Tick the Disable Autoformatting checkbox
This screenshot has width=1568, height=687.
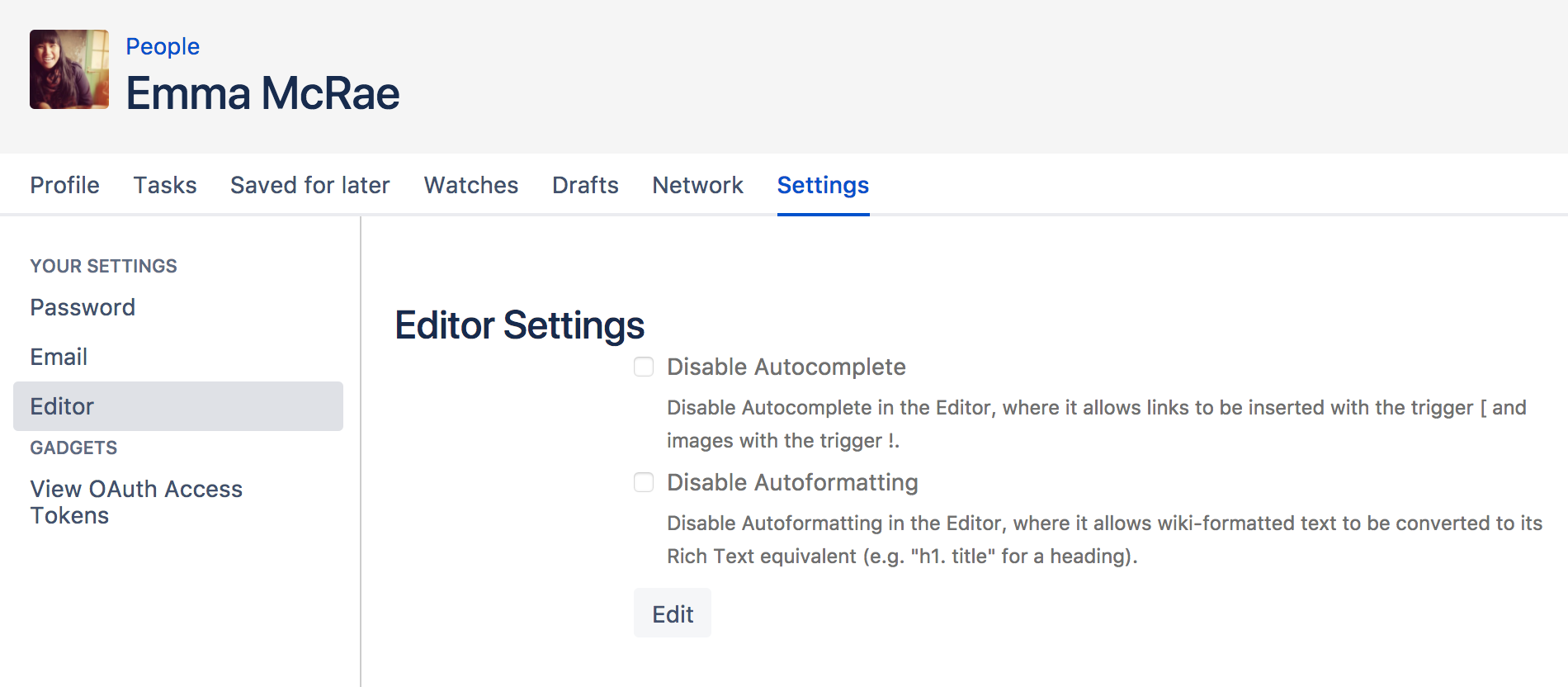tap(644, 482)
